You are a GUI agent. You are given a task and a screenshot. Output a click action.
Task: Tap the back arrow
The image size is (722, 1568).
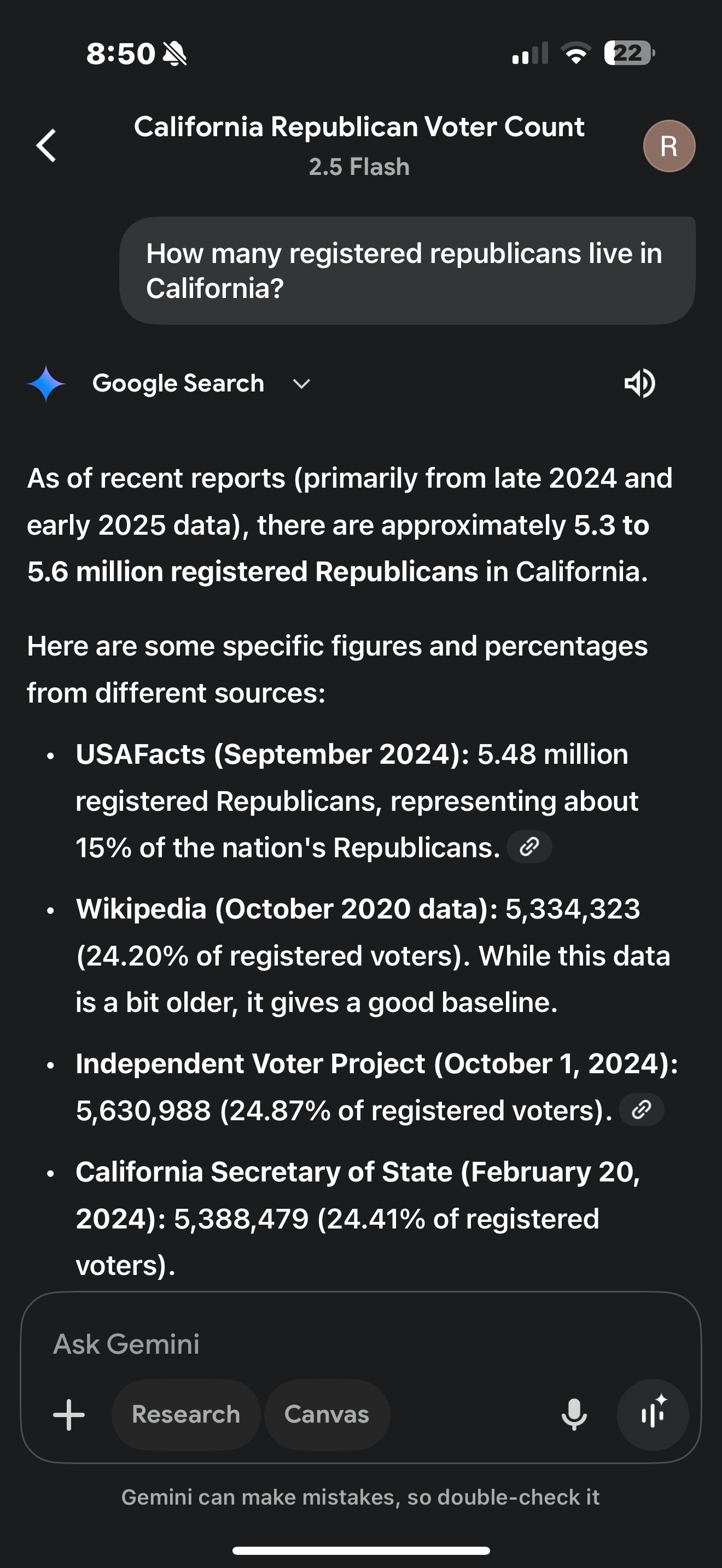click(x=46, y=145)
